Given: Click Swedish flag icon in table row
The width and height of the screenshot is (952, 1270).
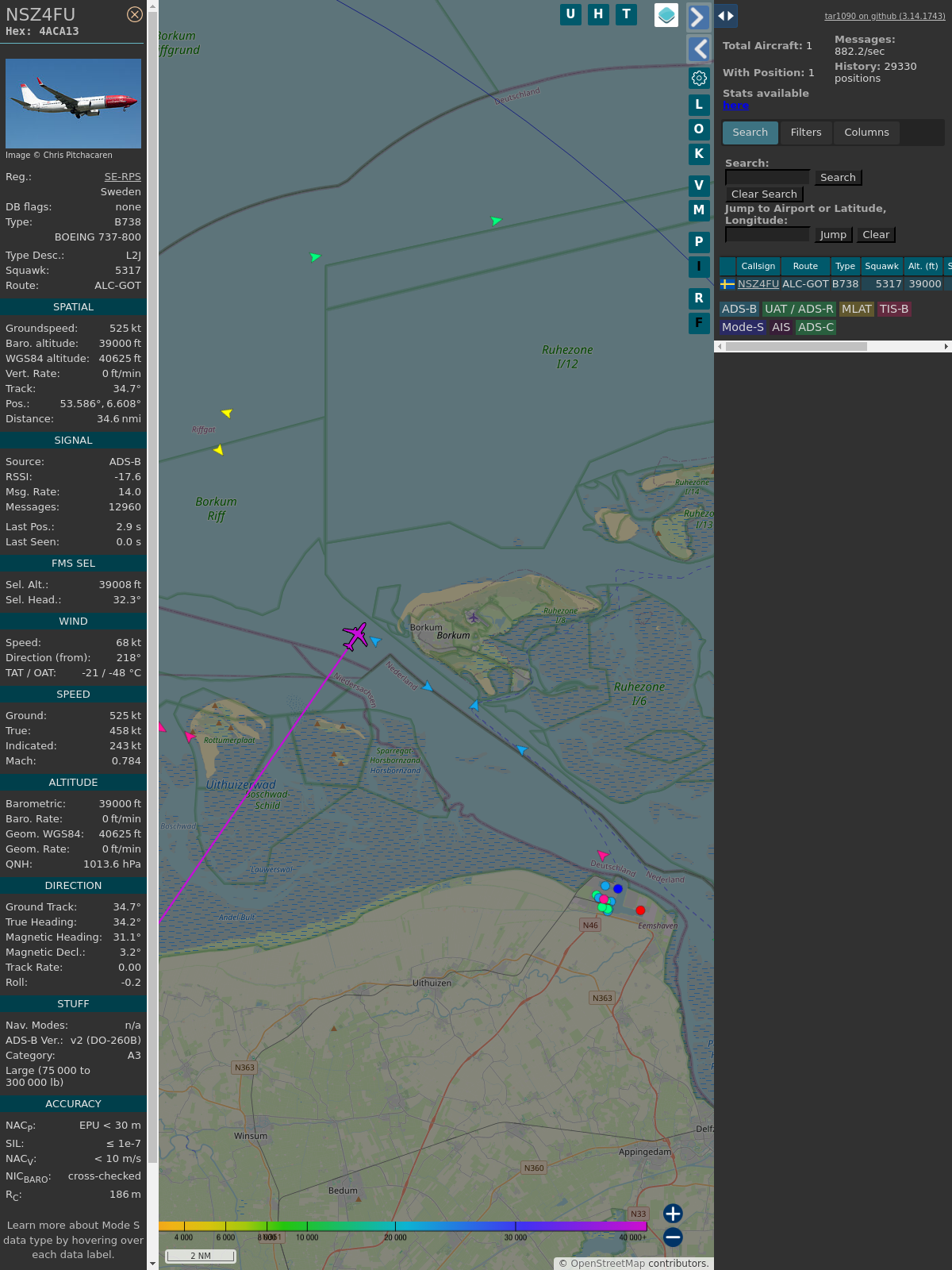Looking at the screenshot, I should tap(727, 284).
